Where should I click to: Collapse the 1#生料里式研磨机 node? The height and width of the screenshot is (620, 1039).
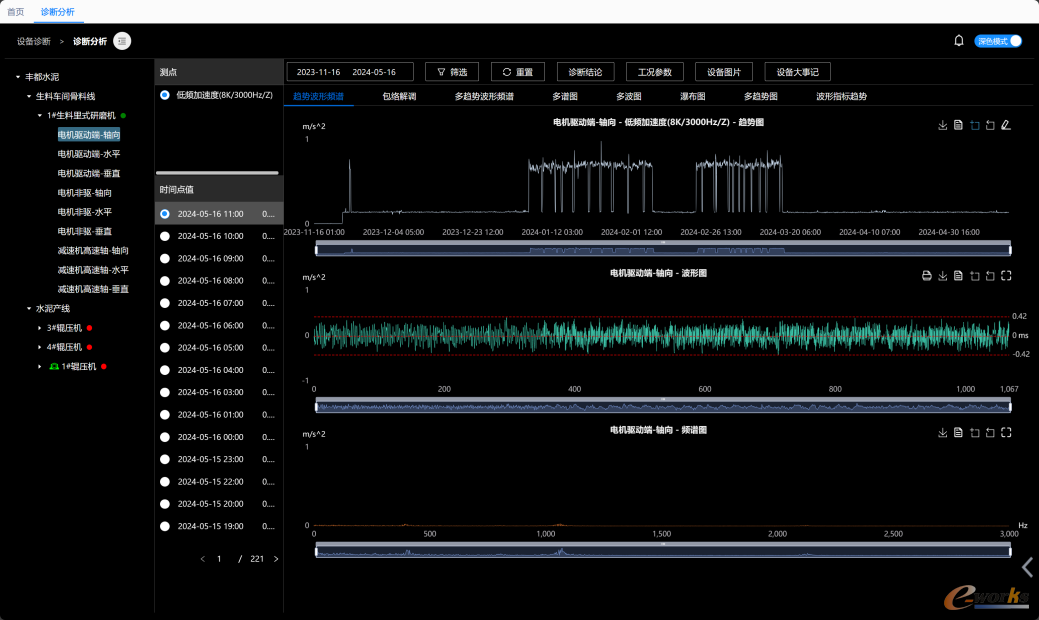pyautogui.click(x=40, y=115)
